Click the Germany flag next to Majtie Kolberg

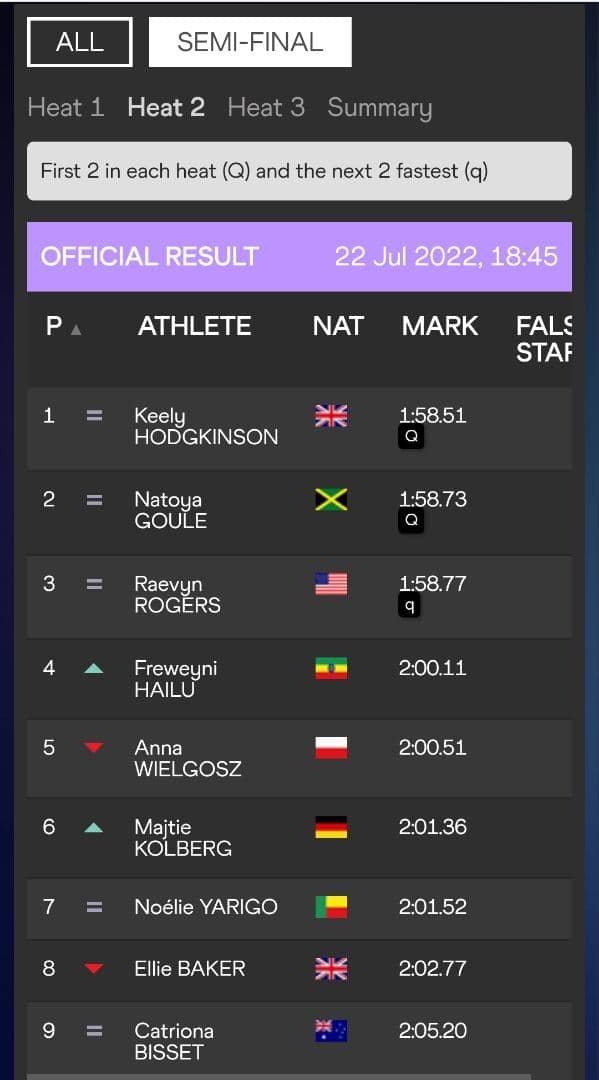click(x=331, y=827)
